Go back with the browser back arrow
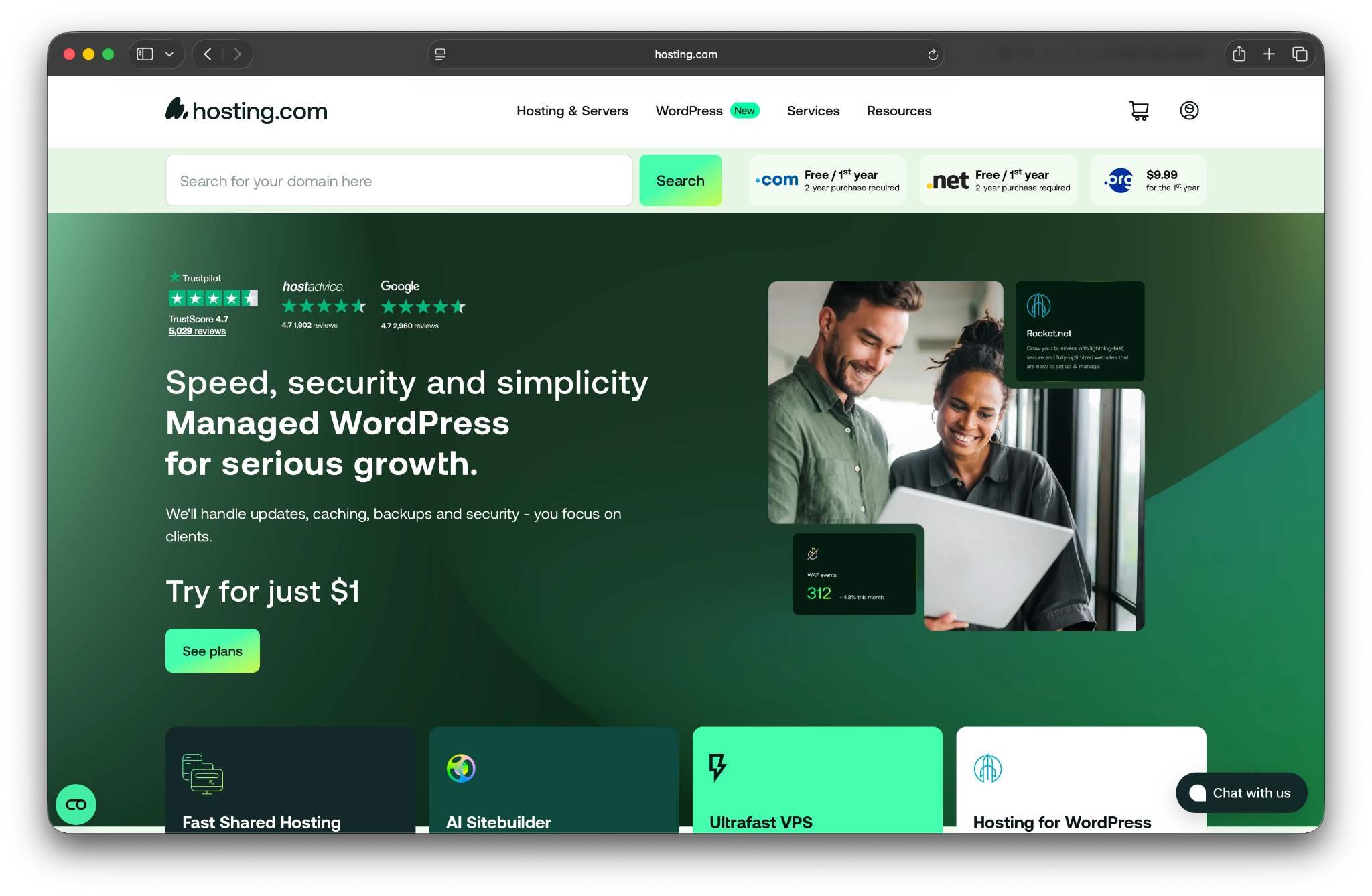Viewport: 1372px width, 896px height. (208, 54)
